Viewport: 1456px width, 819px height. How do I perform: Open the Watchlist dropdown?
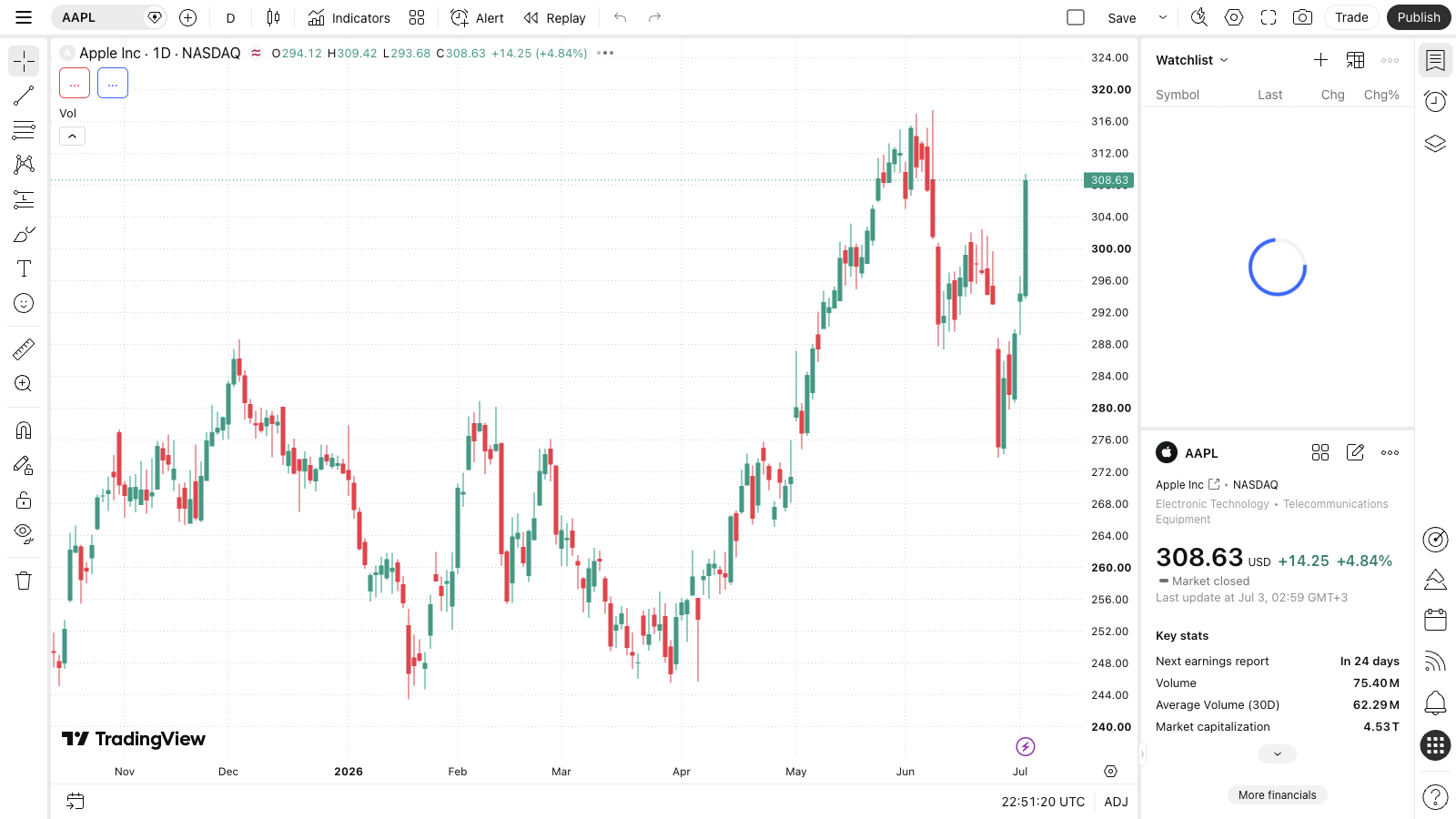click(1192, 60)
